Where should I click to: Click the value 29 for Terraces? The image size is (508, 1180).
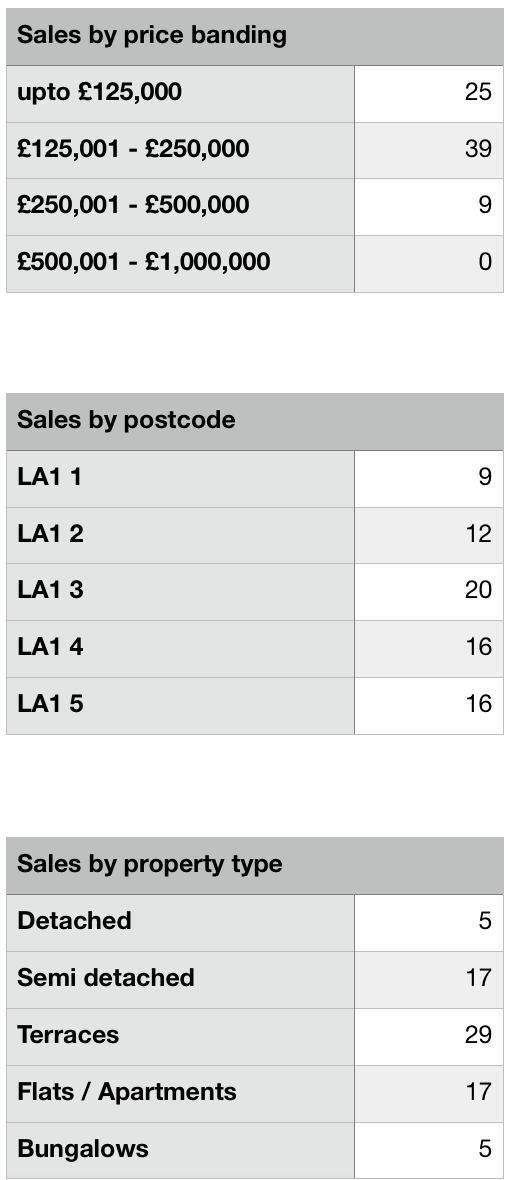tap(478, 1036)
